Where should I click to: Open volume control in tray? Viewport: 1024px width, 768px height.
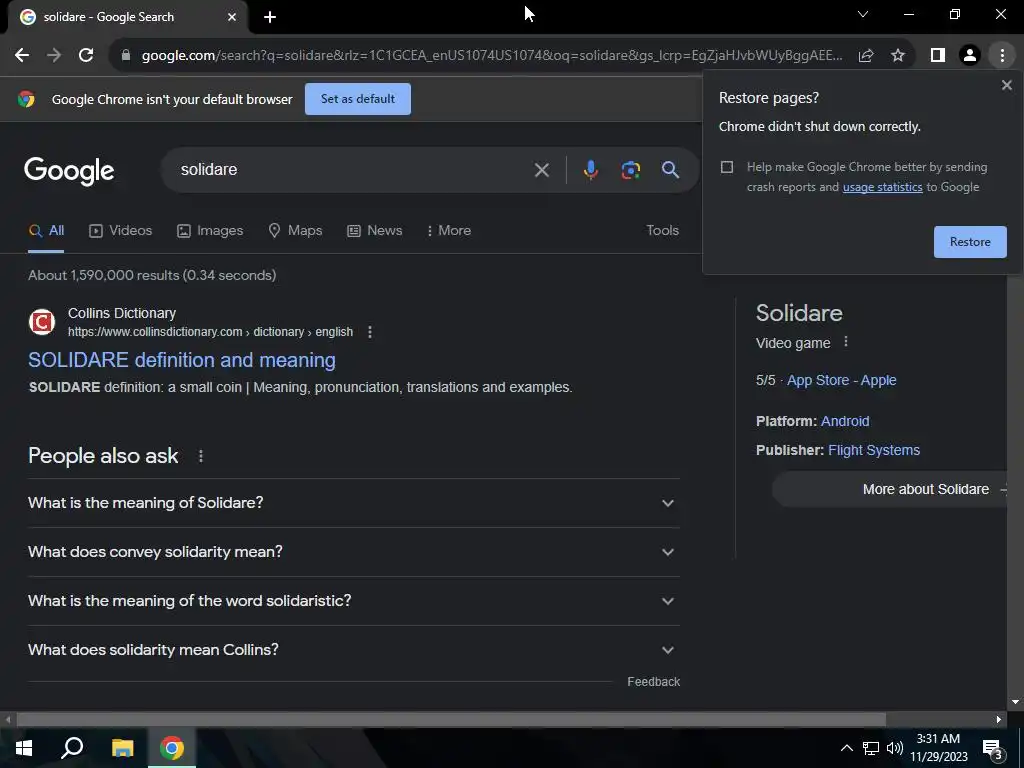pos(895,748)
